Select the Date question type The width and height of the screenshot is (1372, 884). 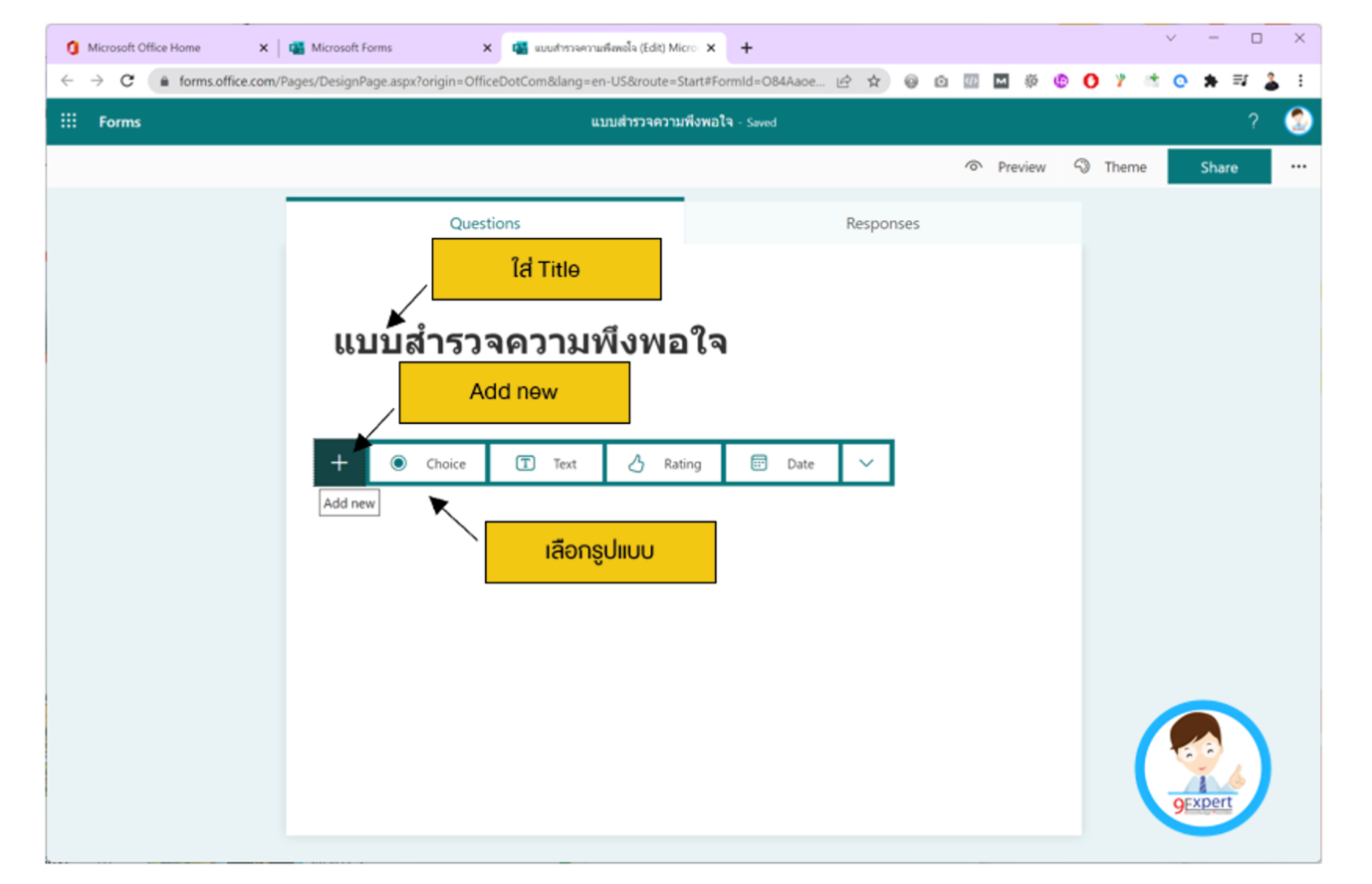pos(783,463)
